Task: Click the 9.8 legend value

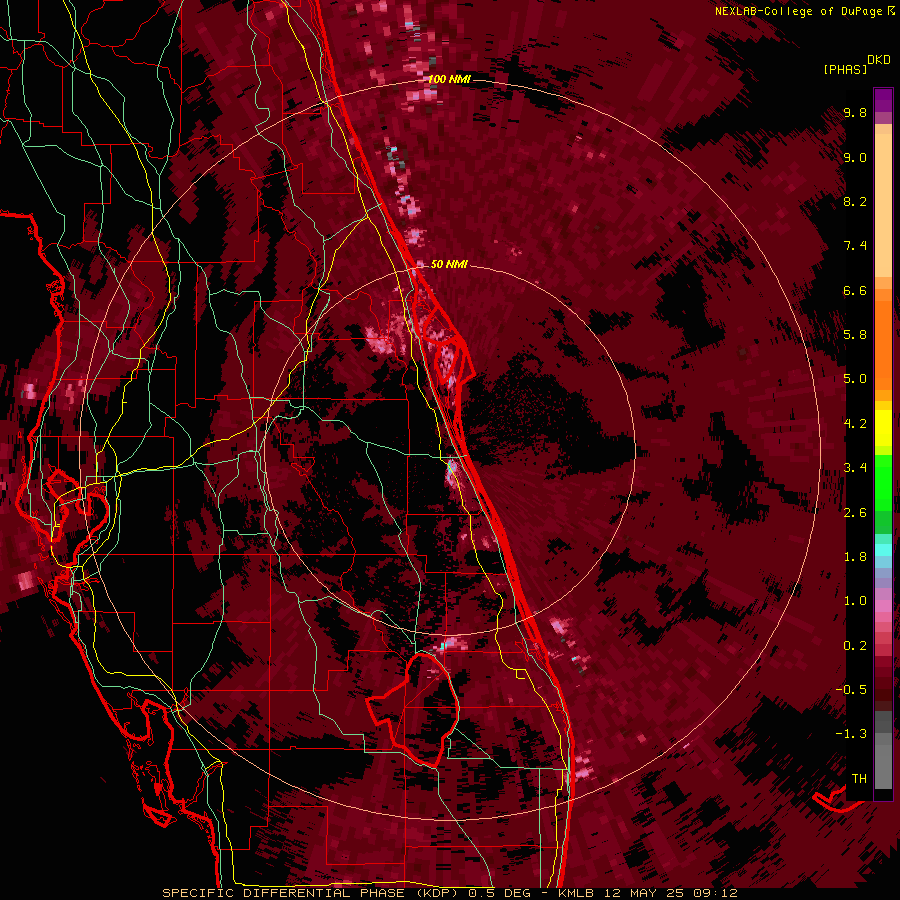Action: tap(855, 112)
